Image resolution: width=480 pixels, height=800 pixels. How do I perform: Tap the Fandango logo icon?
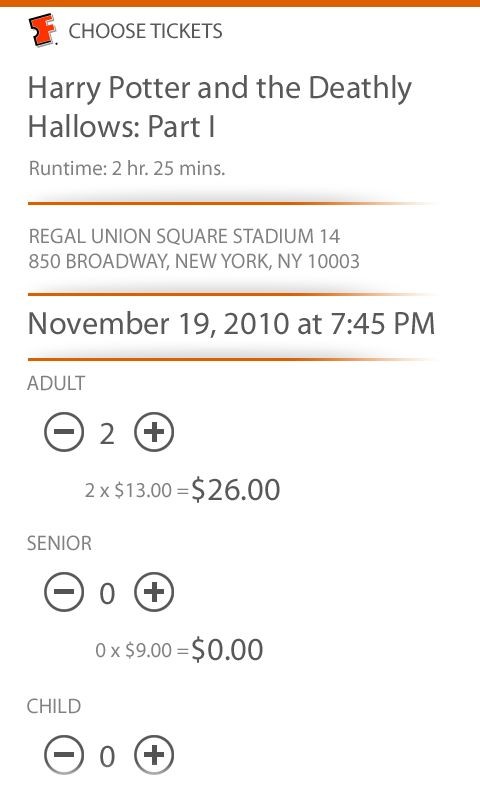coord(42,30)
